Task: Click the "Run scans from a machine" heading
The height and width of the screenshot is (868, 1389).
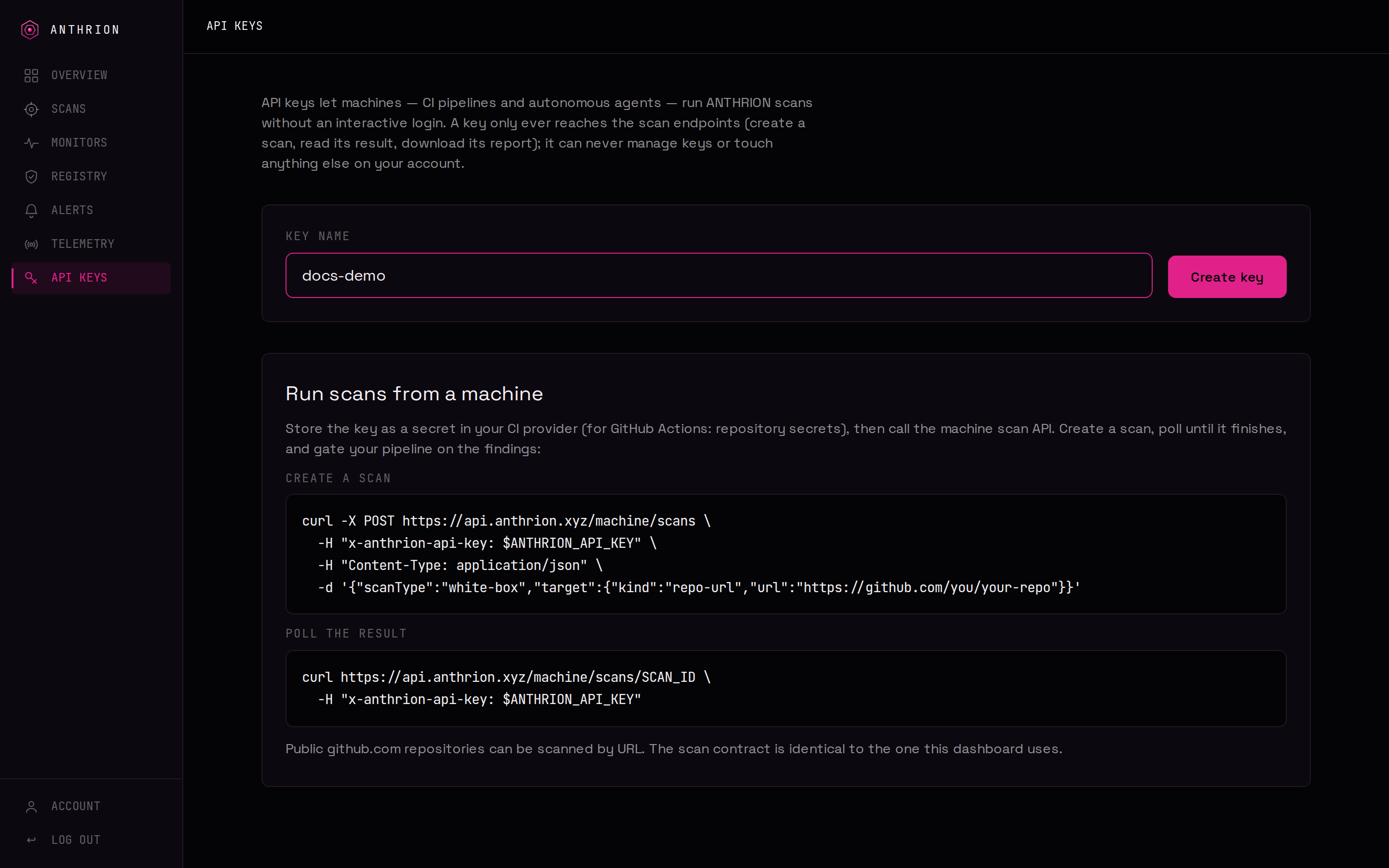Action: point(414,394)
